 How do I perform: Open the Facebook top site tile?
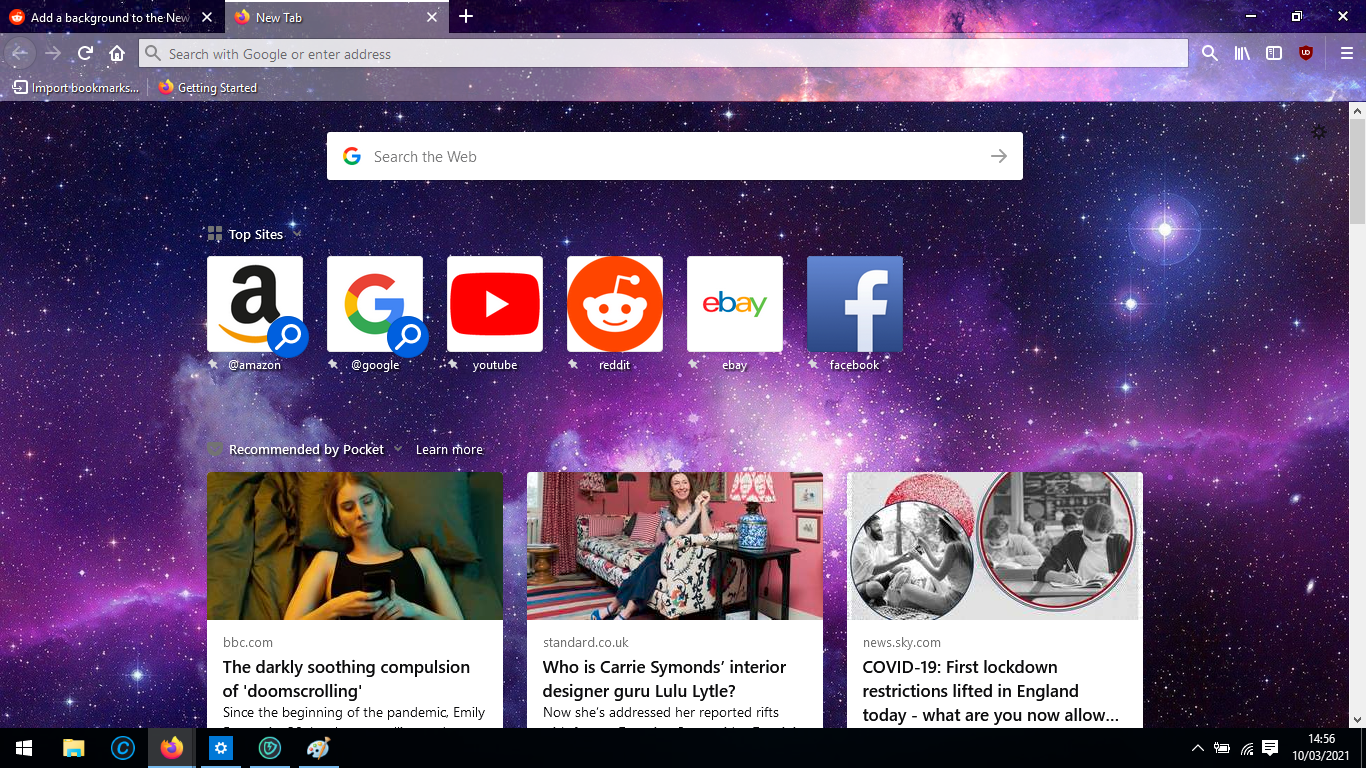click(x=855, y=304)
